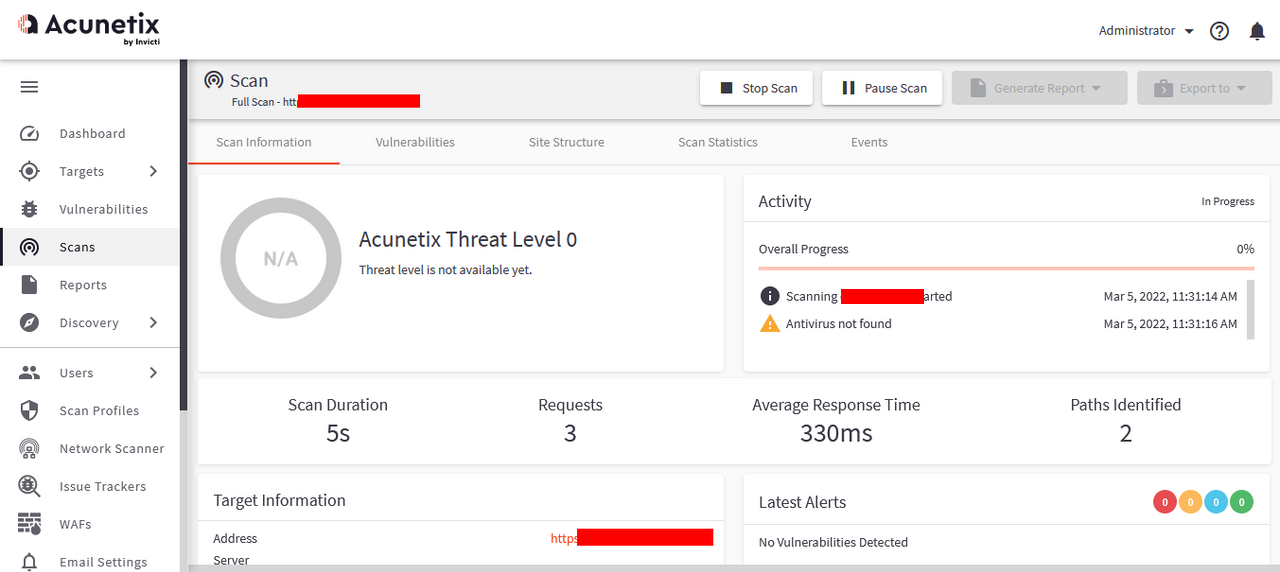Click the 'Mar 5, 2022, 11:31:16 AM' timestamp
This screenshot has width=1280, height=572.
(1170, 323)
